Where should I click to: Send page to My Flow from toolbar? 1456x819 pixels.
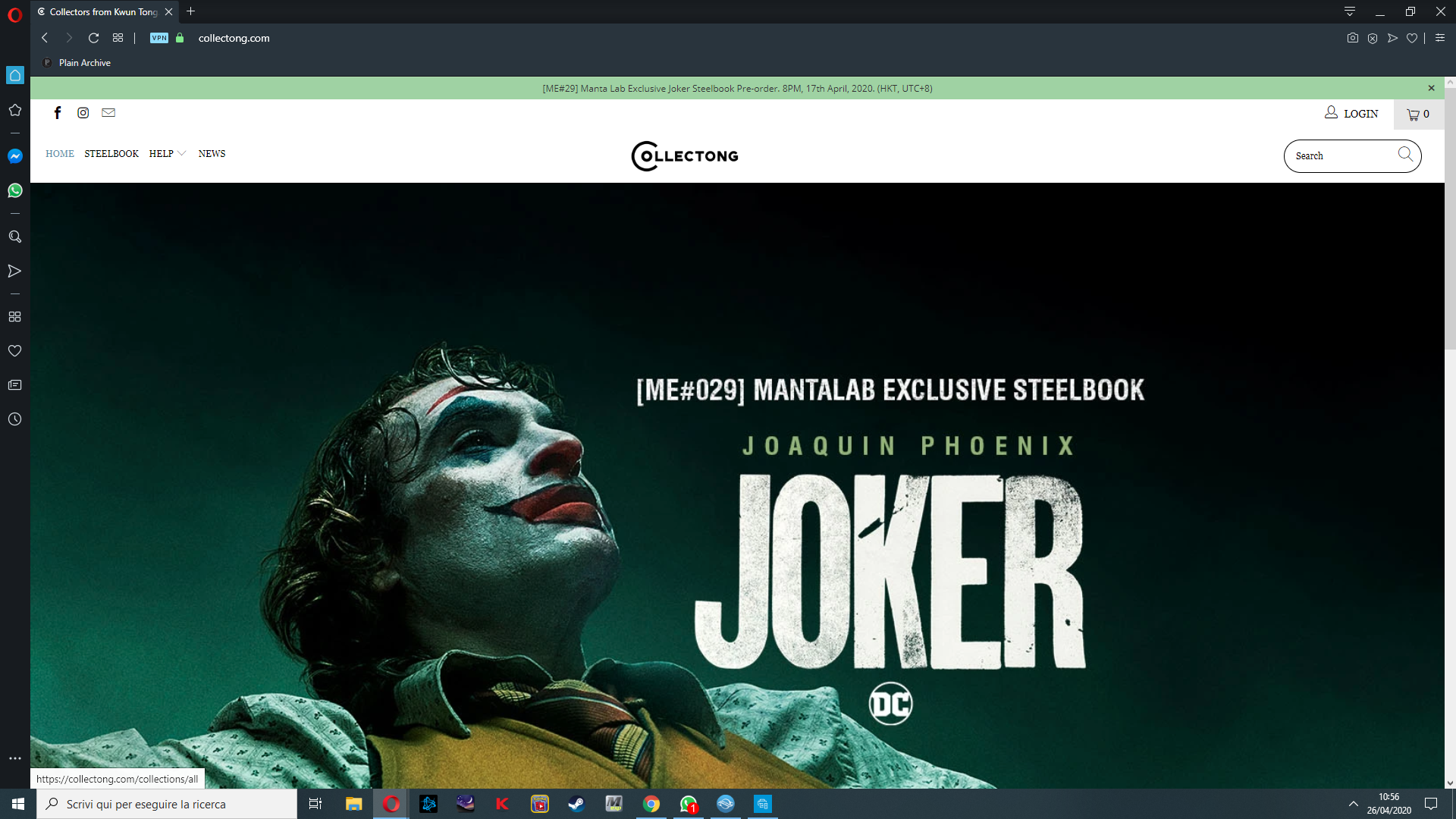1392,38
